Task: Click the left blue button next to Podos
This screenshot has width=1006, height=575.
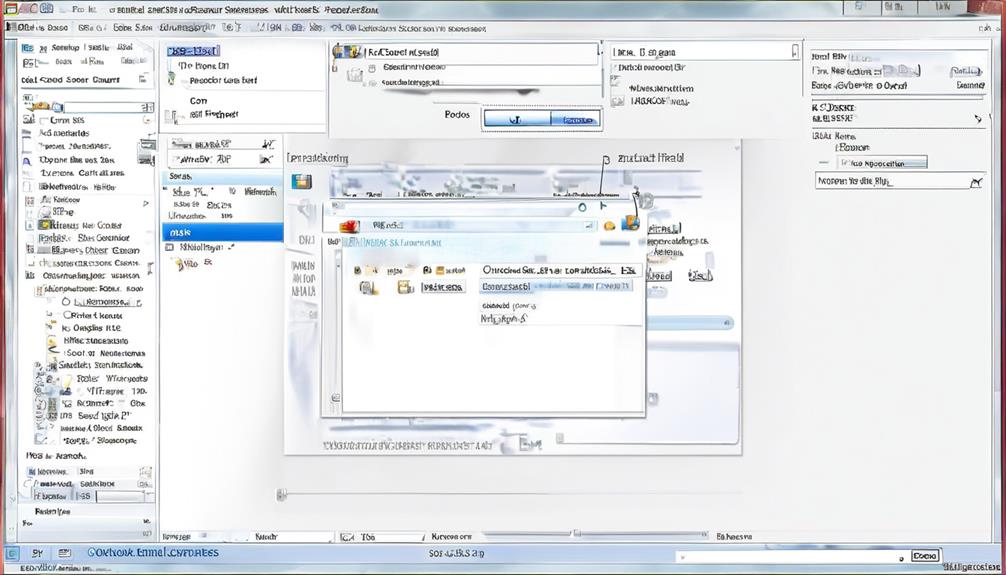Action: point(517,119)
